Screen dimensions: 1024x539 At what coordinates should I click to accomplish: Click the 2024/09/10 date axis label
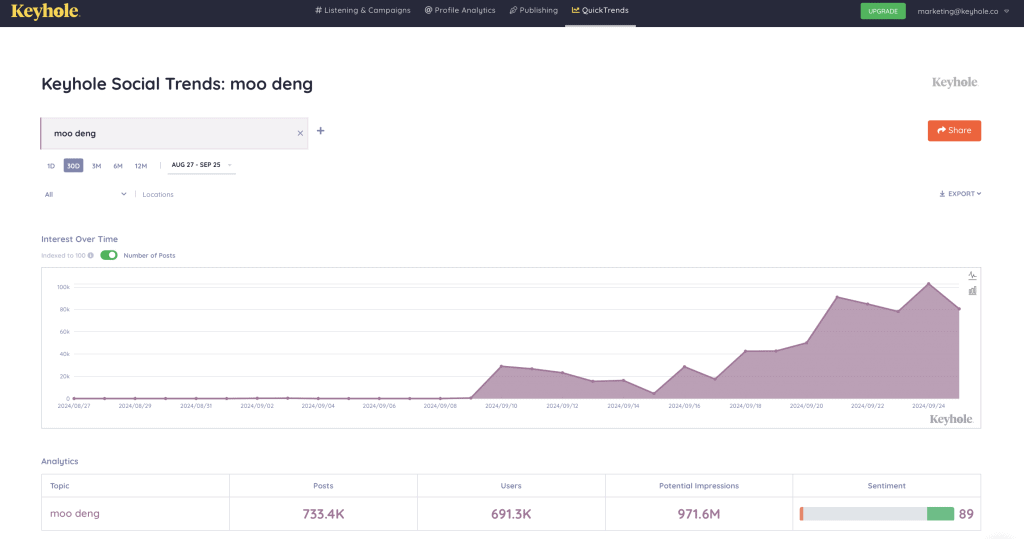pyautogui.click(x=501, y=406)
